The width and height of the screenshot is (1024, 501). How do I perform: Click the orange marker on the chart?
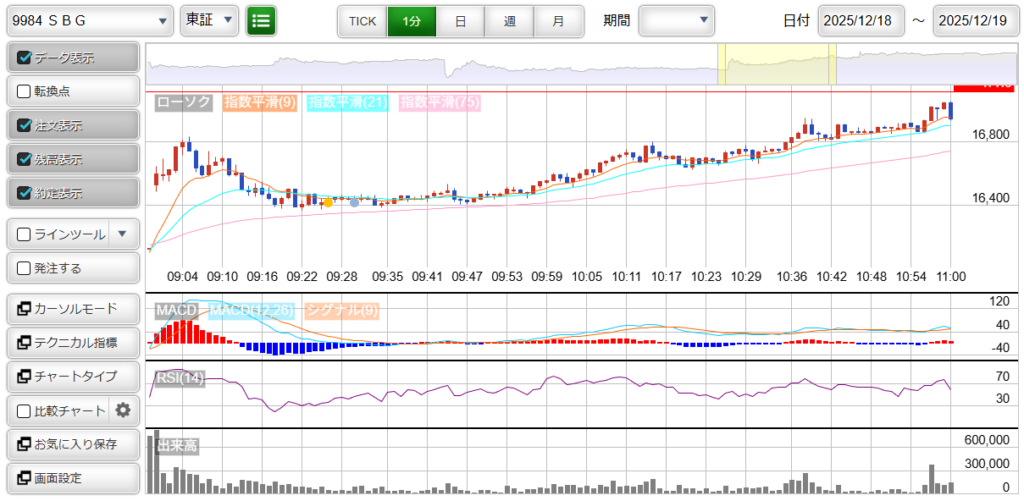(327, 202)
